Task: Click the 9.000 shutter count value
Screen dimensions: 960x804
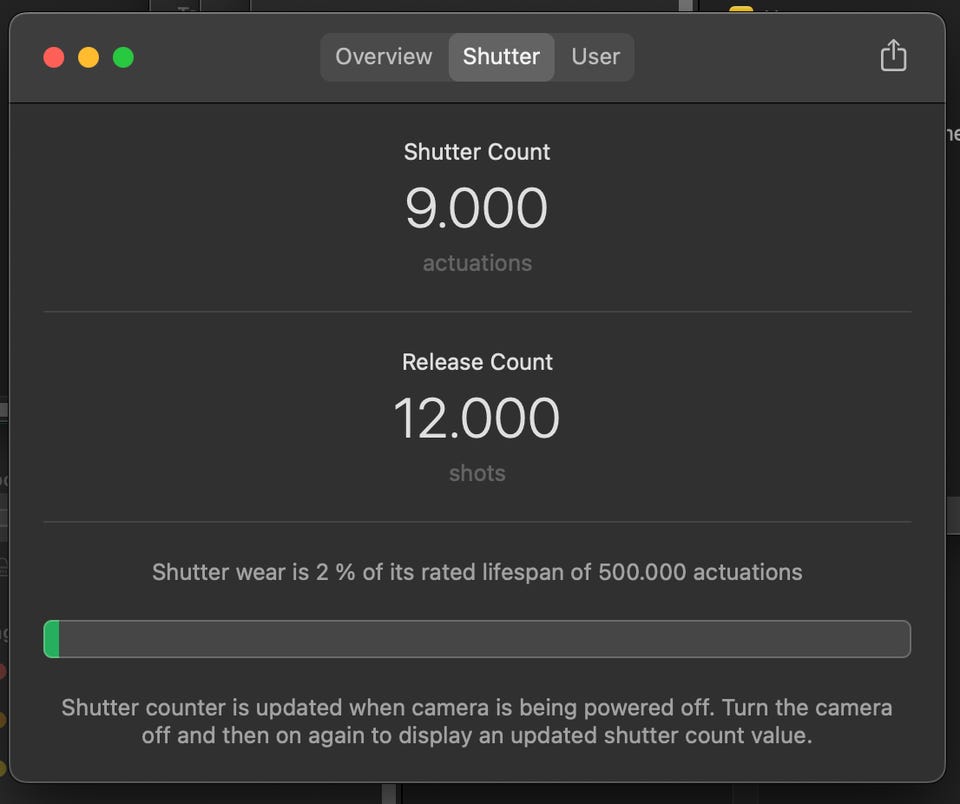Action: tap(477, 208)
